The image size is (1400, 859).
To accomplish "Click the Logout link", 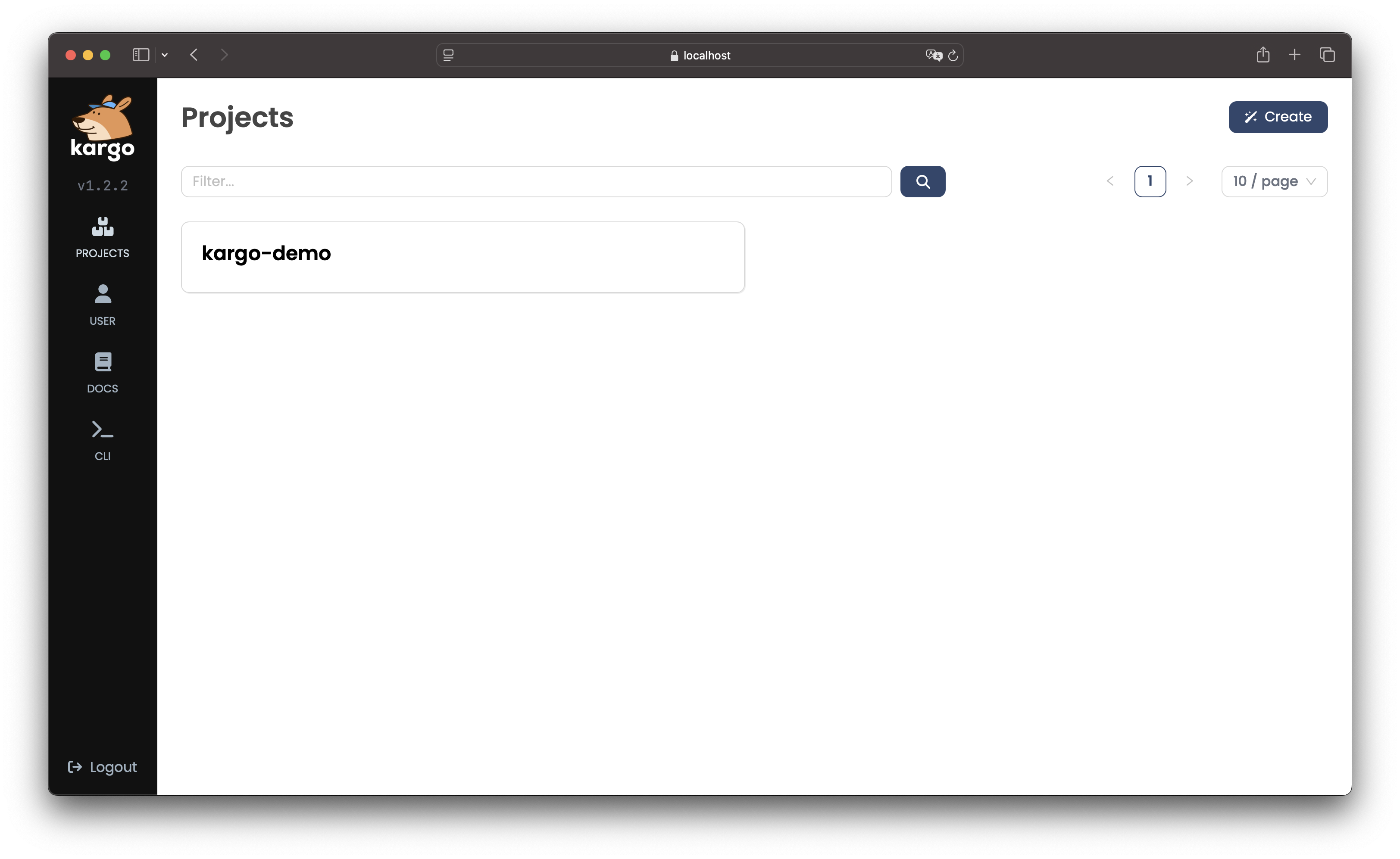I will click(102, 767).
